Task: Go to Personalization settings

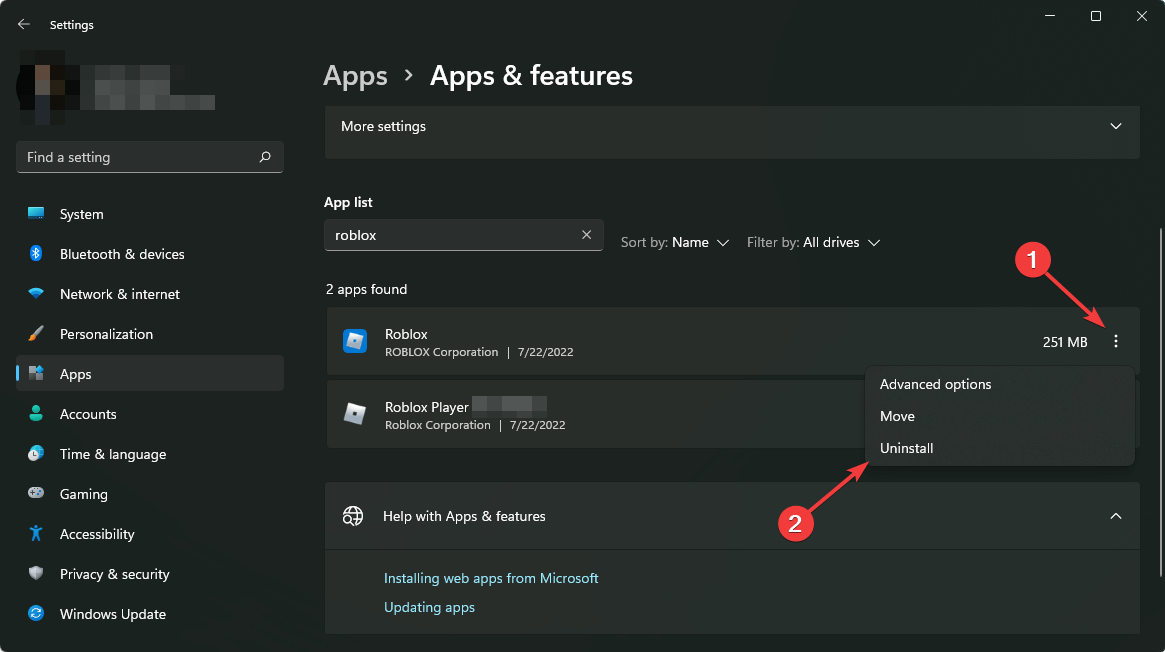Action: [x=149, y=334]
